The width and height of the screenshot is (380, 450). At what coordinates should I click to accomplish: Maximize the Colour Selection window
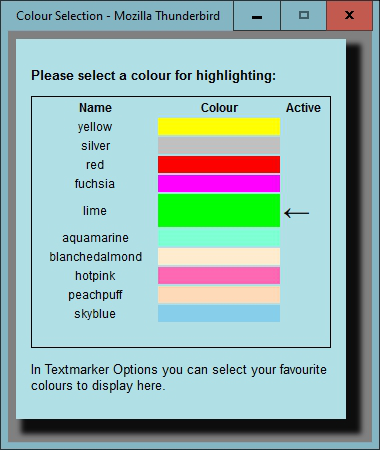(304, 15)
